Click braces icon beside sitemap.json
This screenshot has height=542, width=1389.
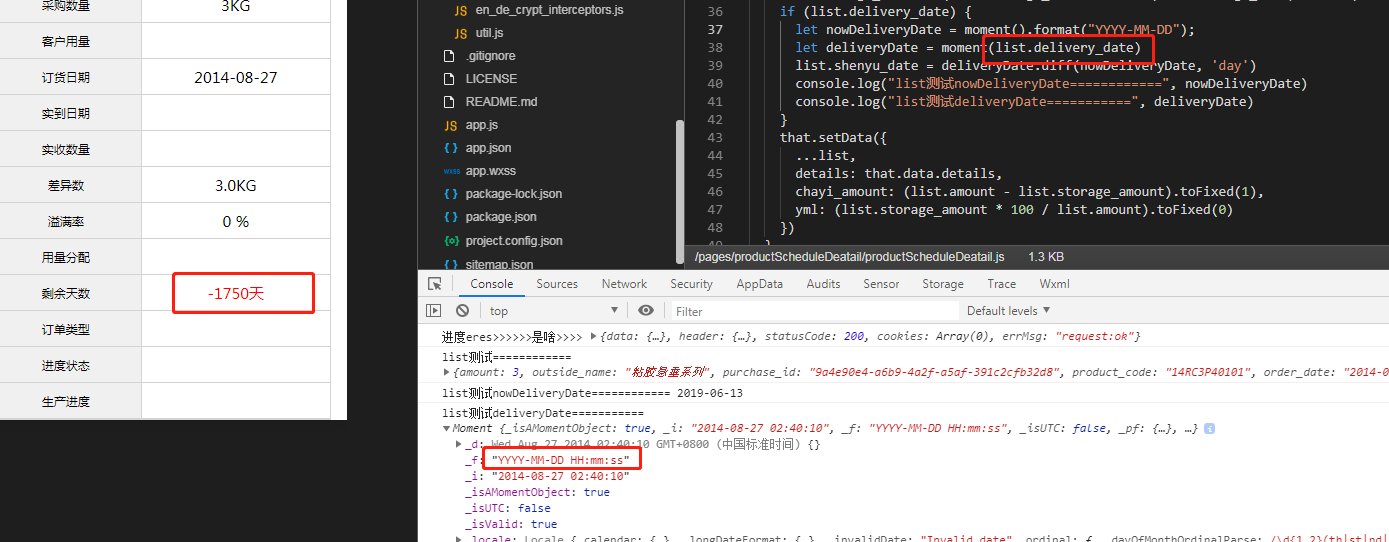[450, 264]
